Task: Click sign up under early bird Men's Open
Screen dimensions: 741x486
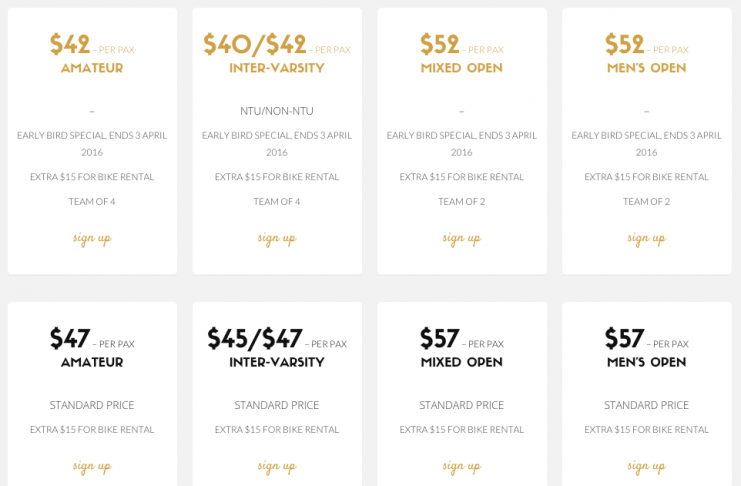Action: point(646,238)
